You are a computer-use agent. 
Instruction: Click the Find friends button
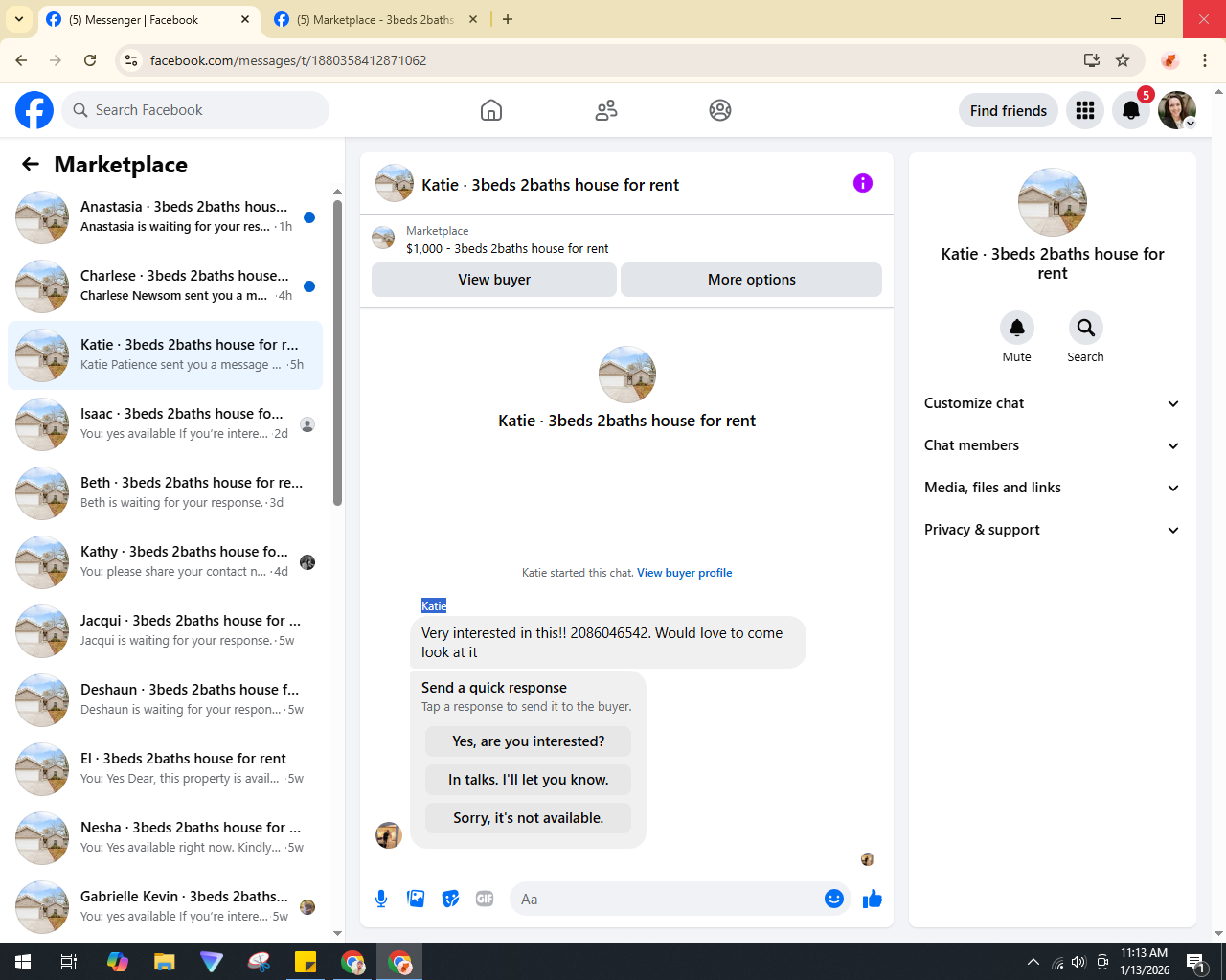coord(1009,110)
